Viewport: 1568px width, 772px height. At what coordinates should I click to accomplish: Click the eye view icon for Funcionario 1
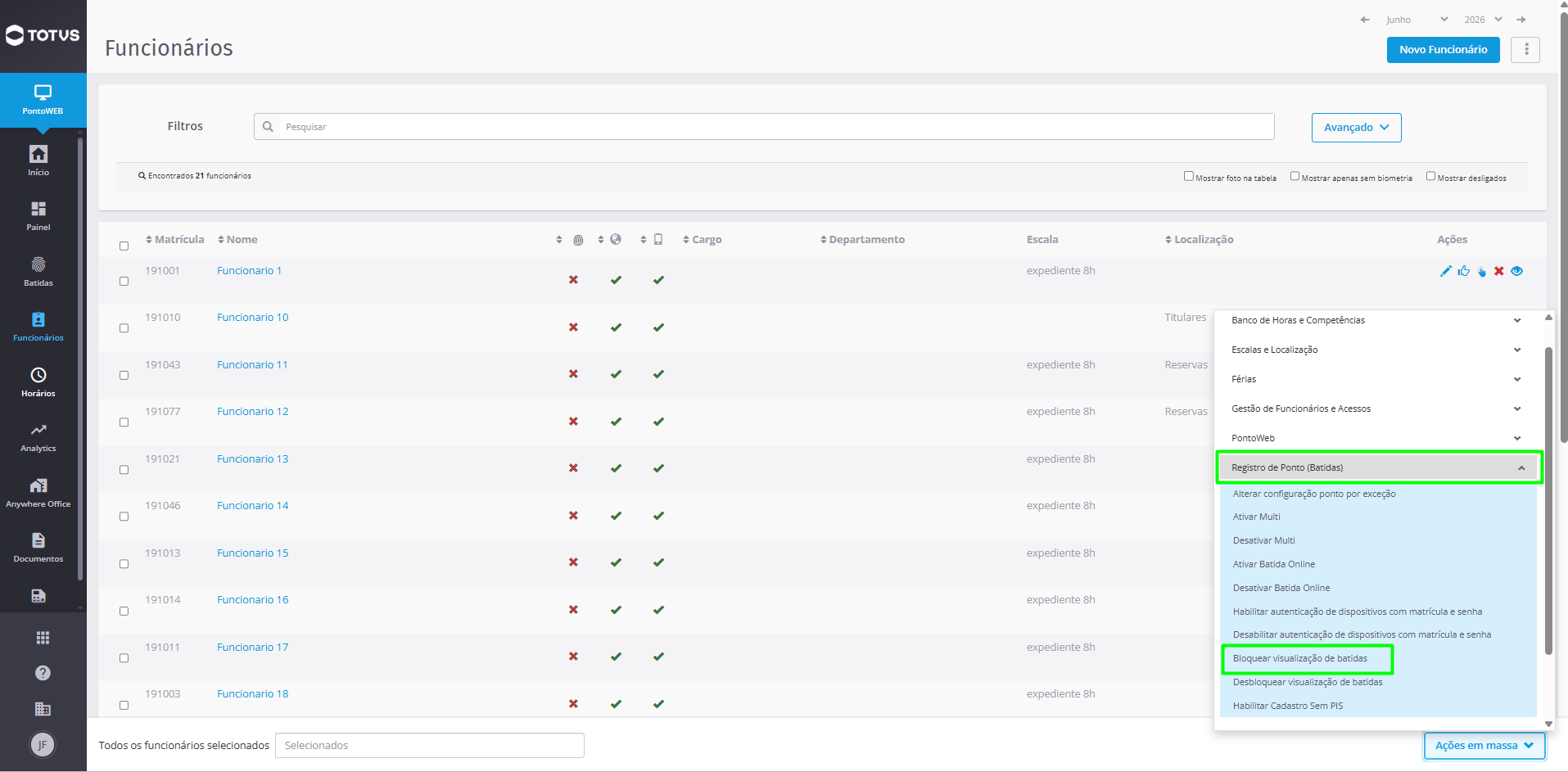point(1516,271)
